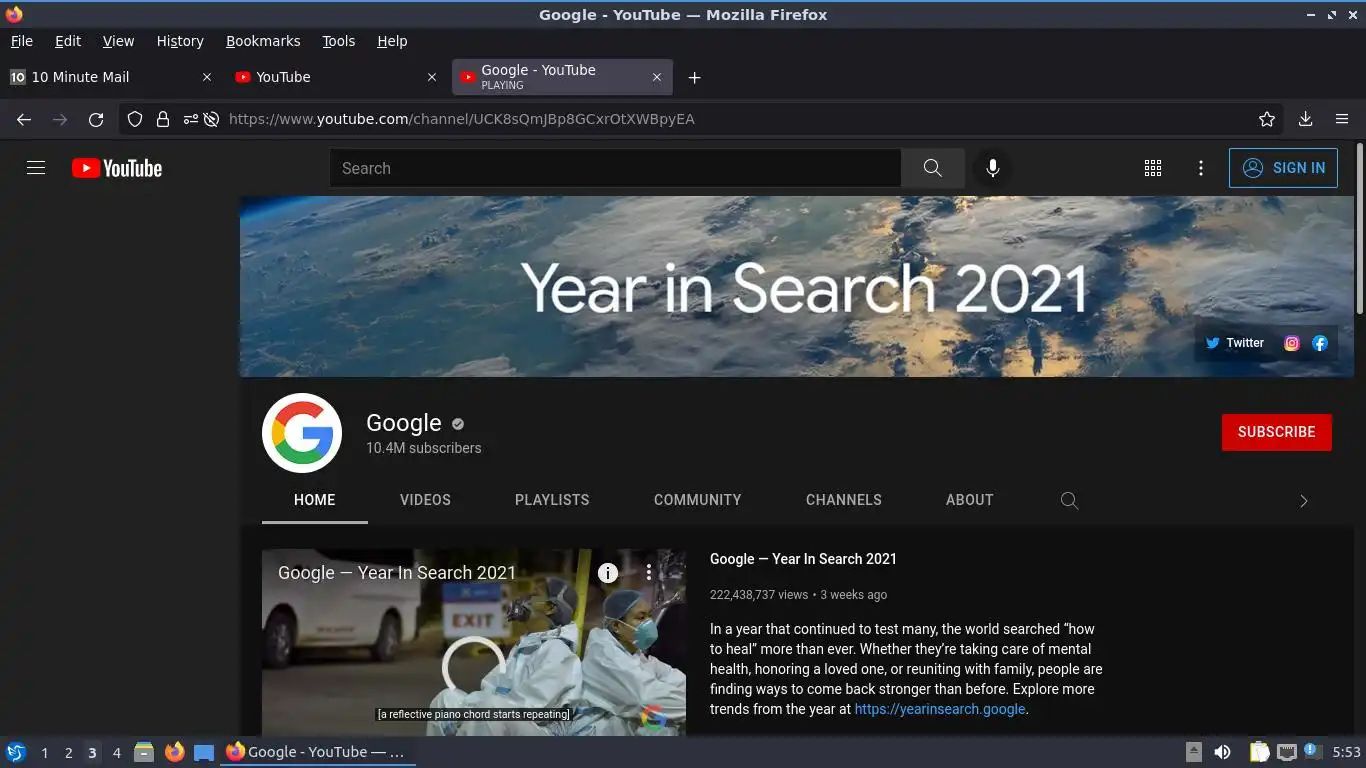Screen dimensions: 1366x768
Task: Switch to the YouTube tab
Action: point(337,77)
